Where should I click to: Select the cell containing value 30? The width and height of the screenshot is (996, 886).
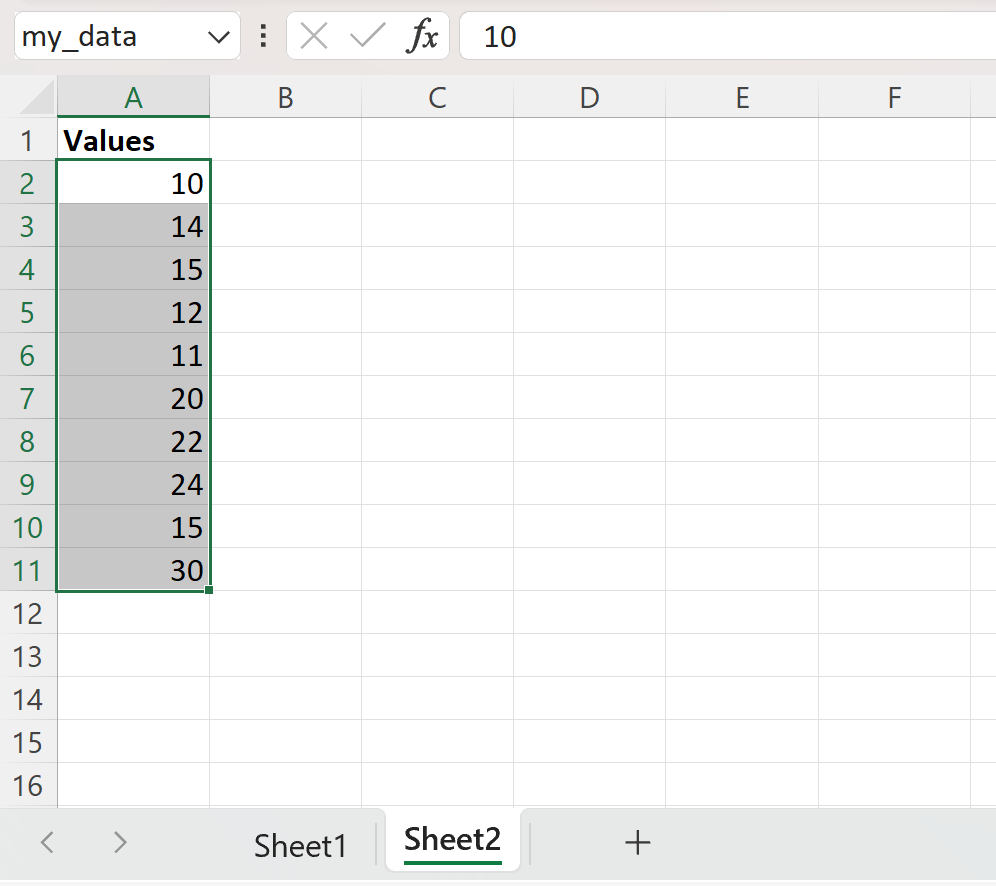coord(133,570)
